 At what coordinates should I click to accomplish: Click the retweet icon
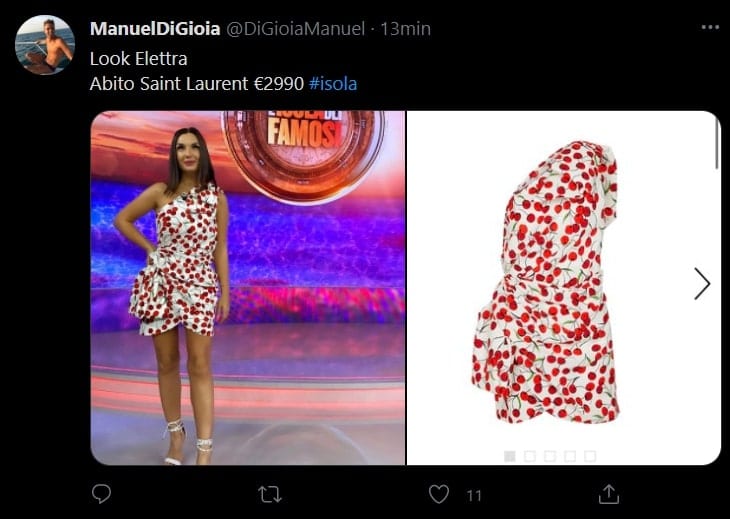pos(270,495)
